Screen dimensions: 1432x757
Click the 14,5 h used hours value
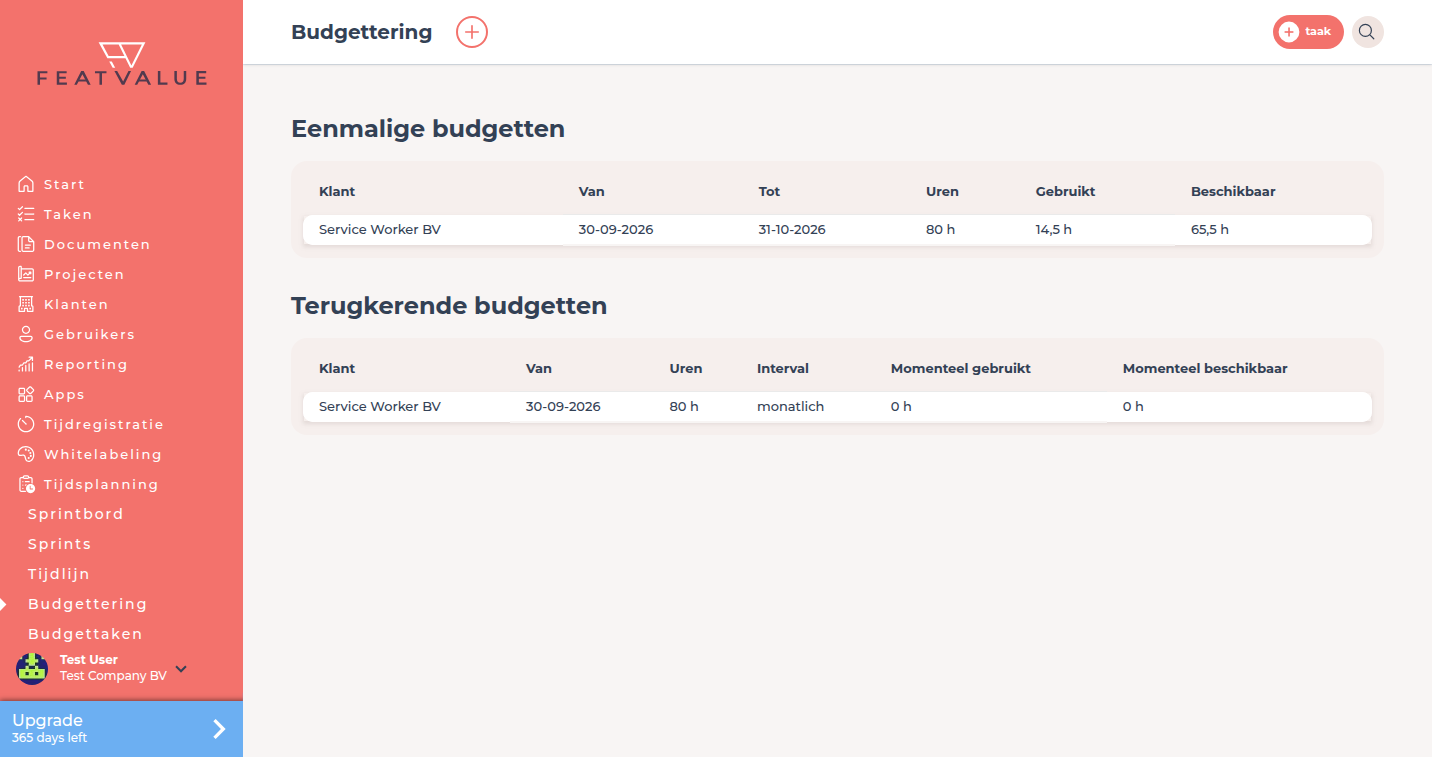[1054, 230]
